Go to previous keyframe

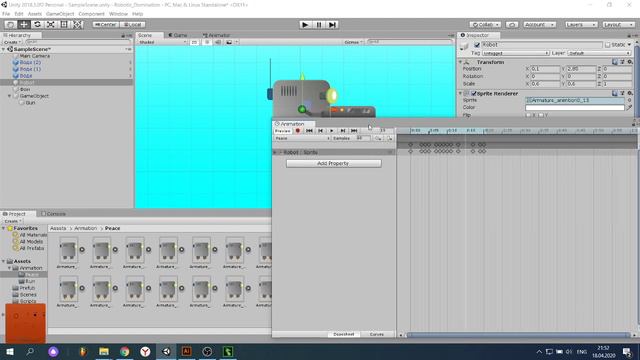coord(320,131)
